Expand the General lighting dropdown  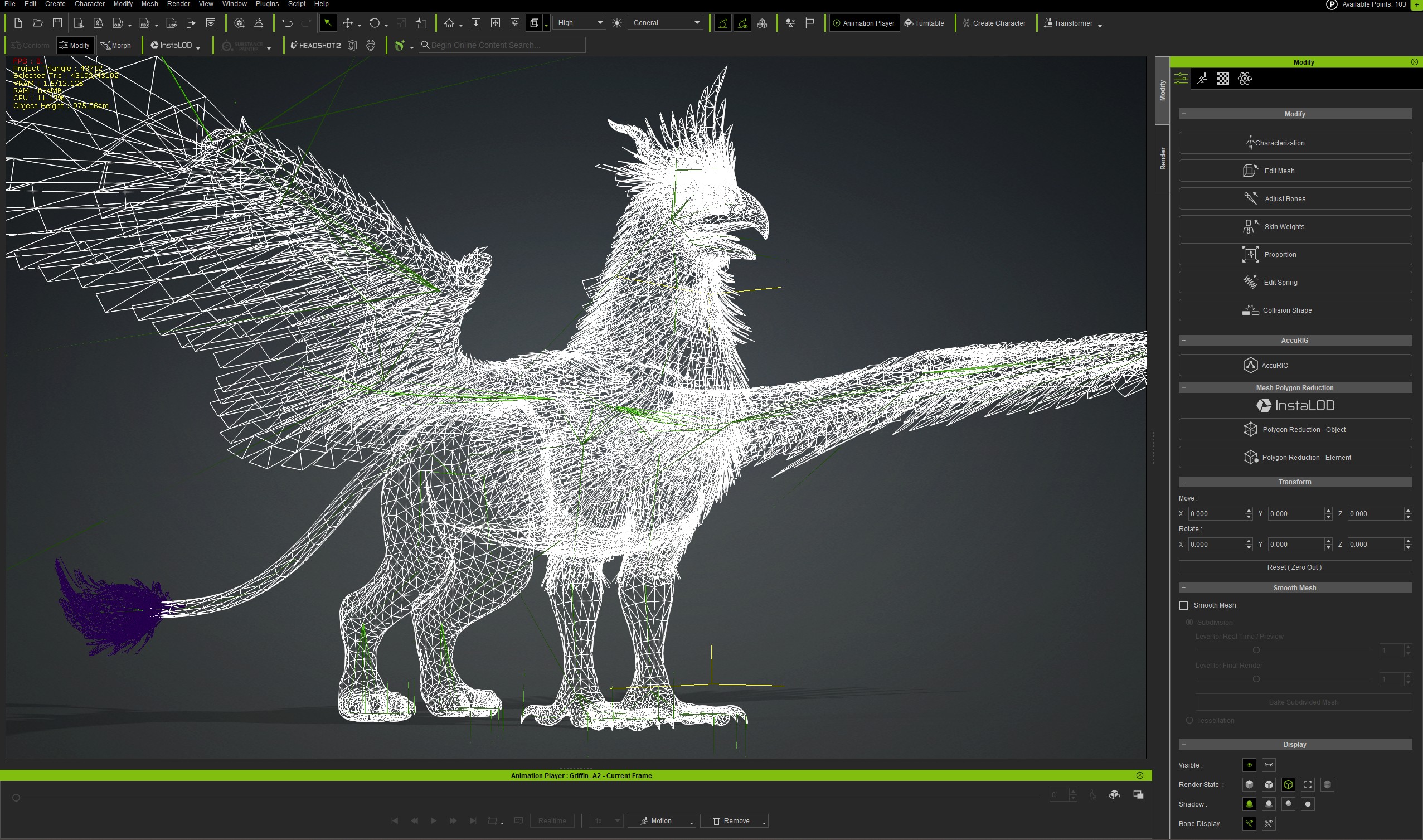(x=666, y=23)
